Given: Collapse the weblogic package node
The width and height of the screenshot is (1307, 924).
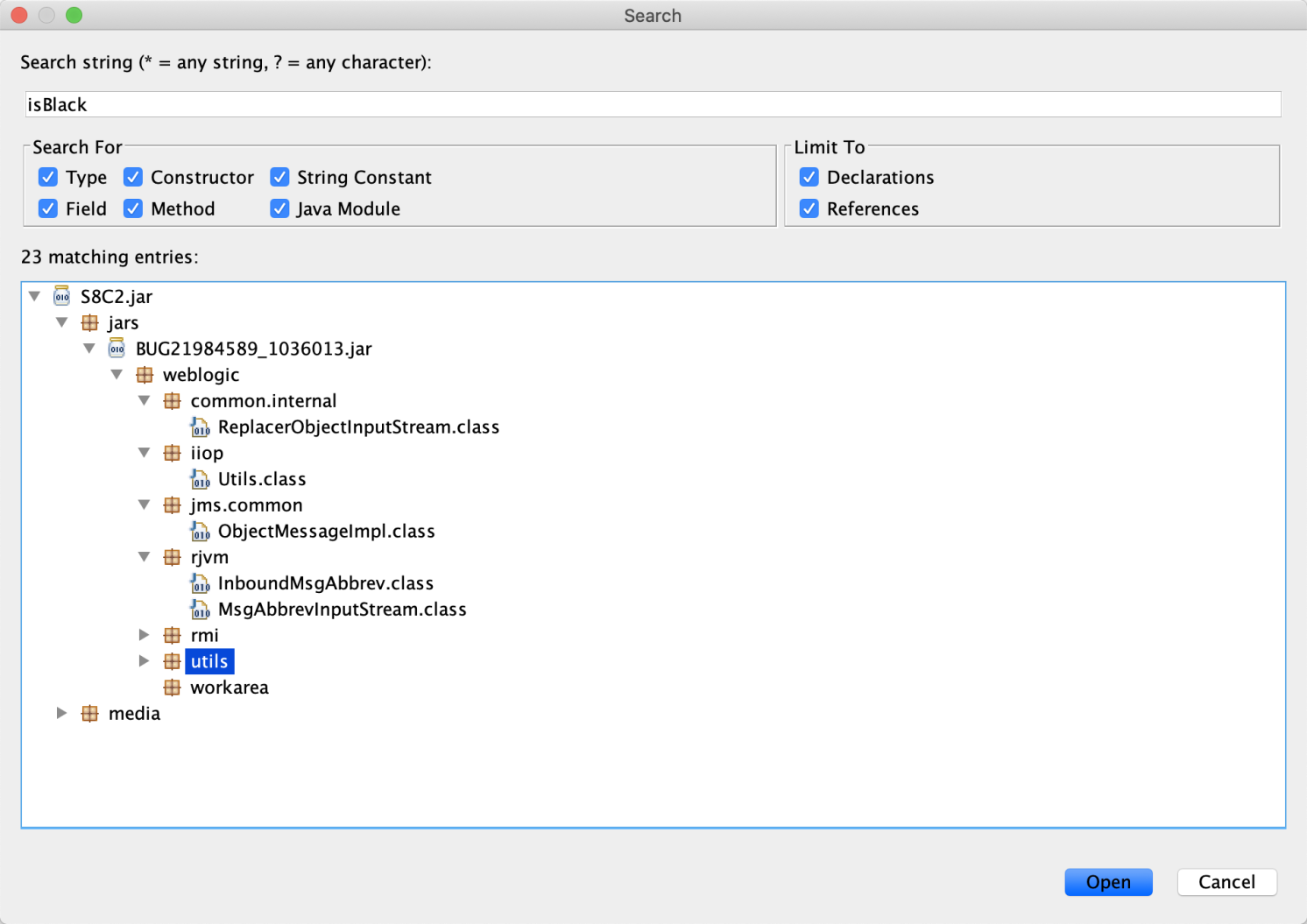Looking at the screenshot, I should pyautogui.click(x=117, y=375).
